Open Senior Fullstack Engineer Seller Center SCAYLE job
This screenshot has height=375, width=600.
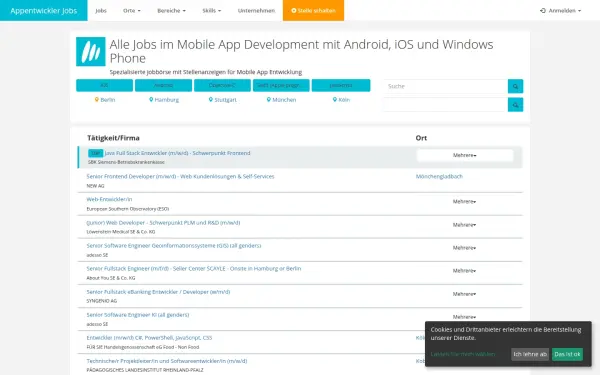point(194,269)
